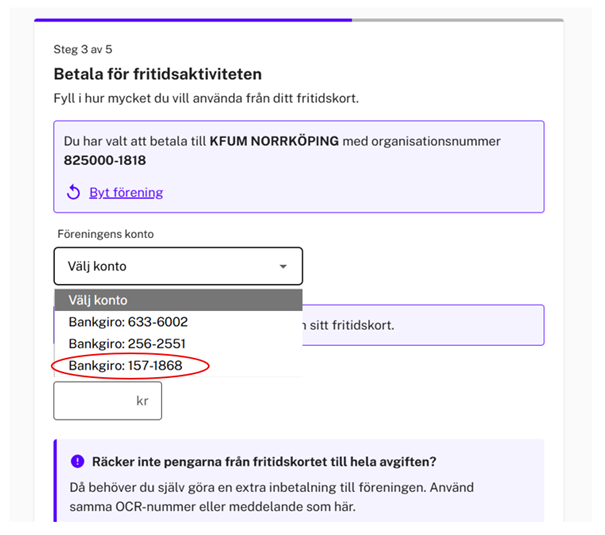Choose Bankgiro: 633-6002 from the list

pyautogui.click(x=128, y=322)
